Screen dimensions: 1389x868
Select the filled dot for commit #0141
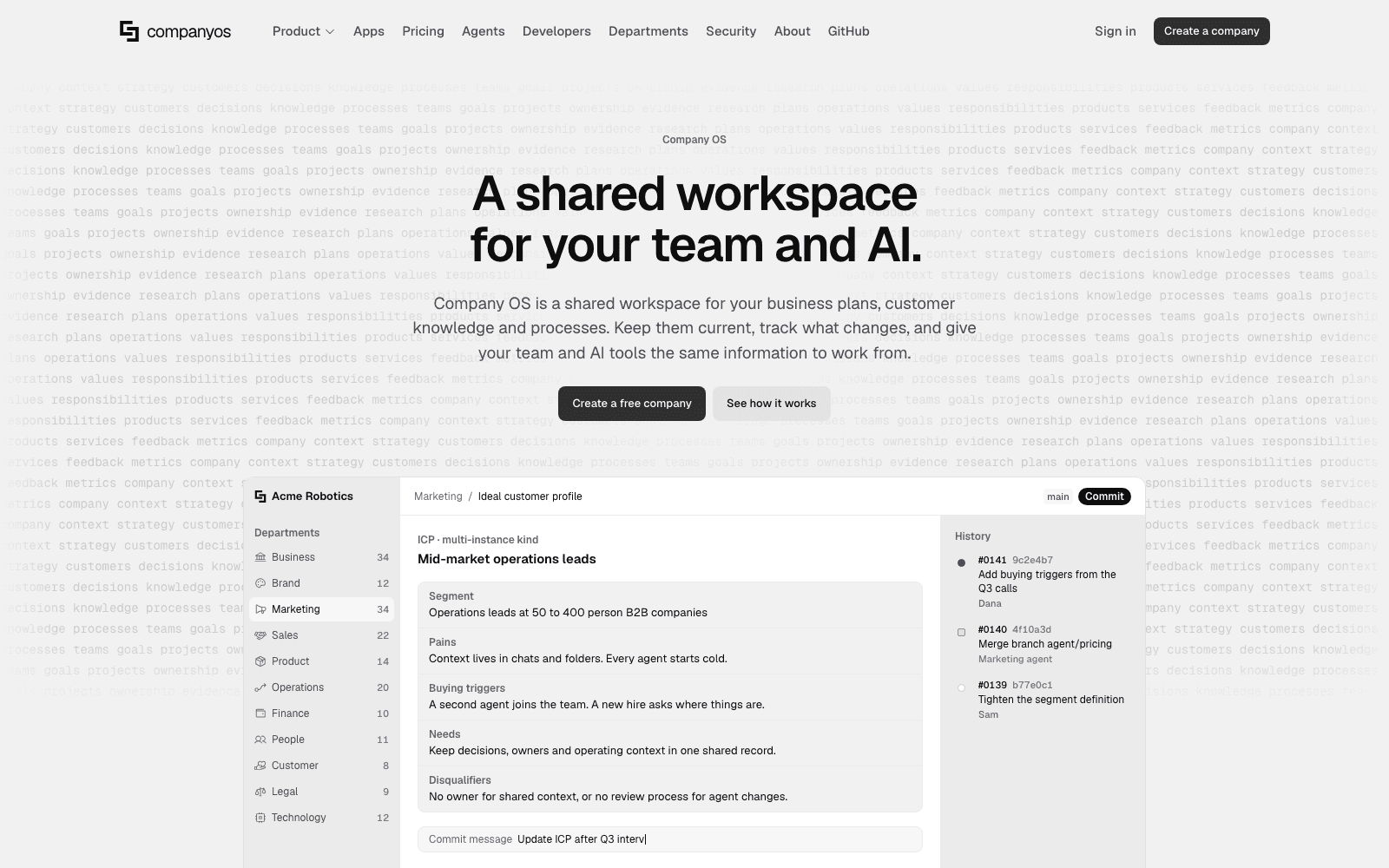961,562
